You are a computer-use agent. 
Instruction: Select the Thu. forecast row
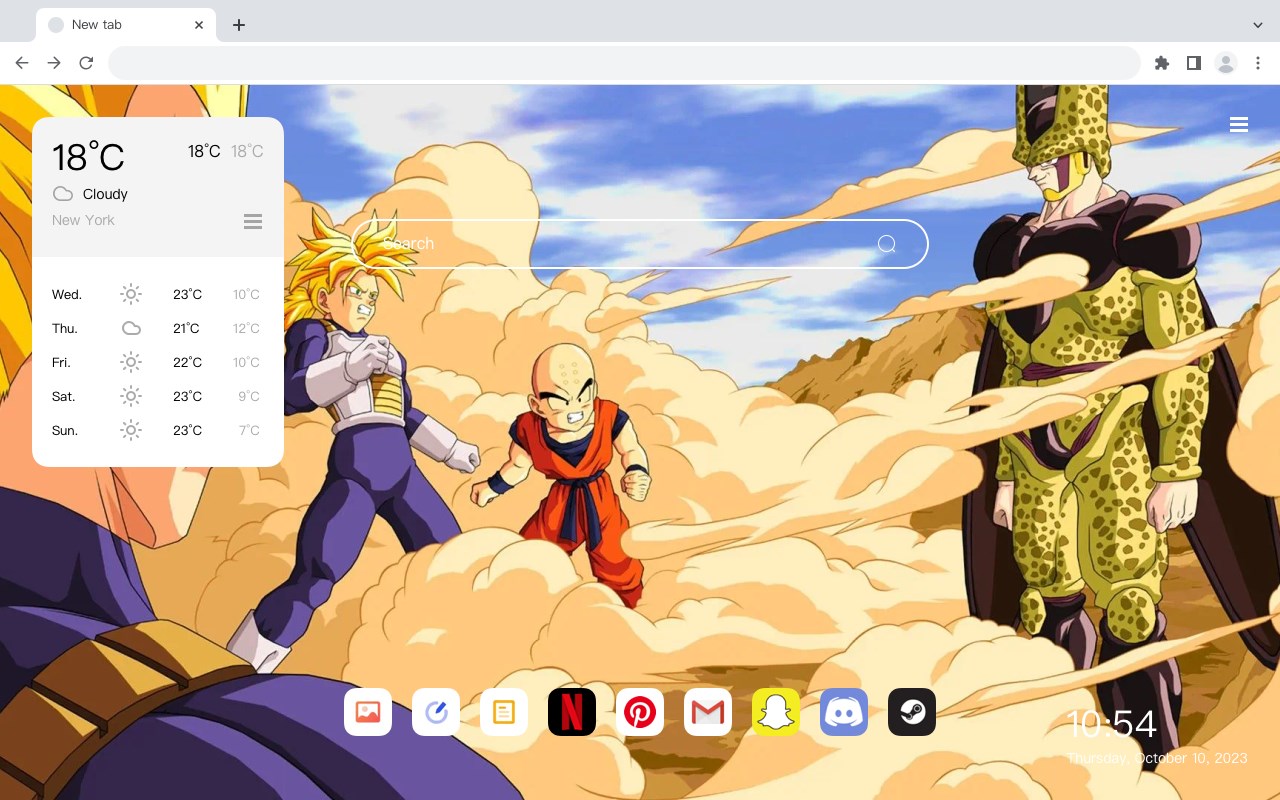point(158,328)
